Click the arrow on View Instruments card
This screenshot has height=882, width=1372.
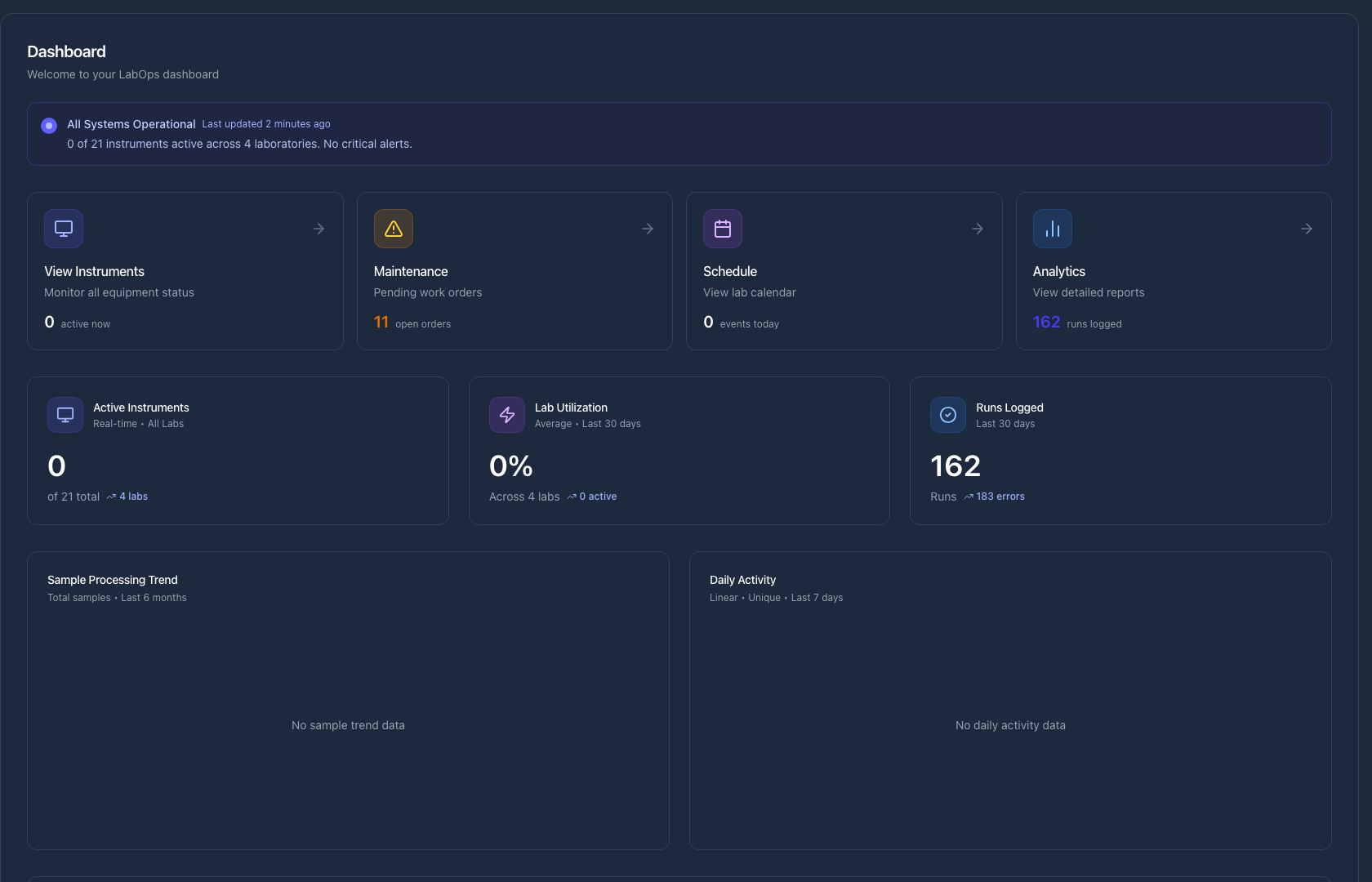click(318, 229)
